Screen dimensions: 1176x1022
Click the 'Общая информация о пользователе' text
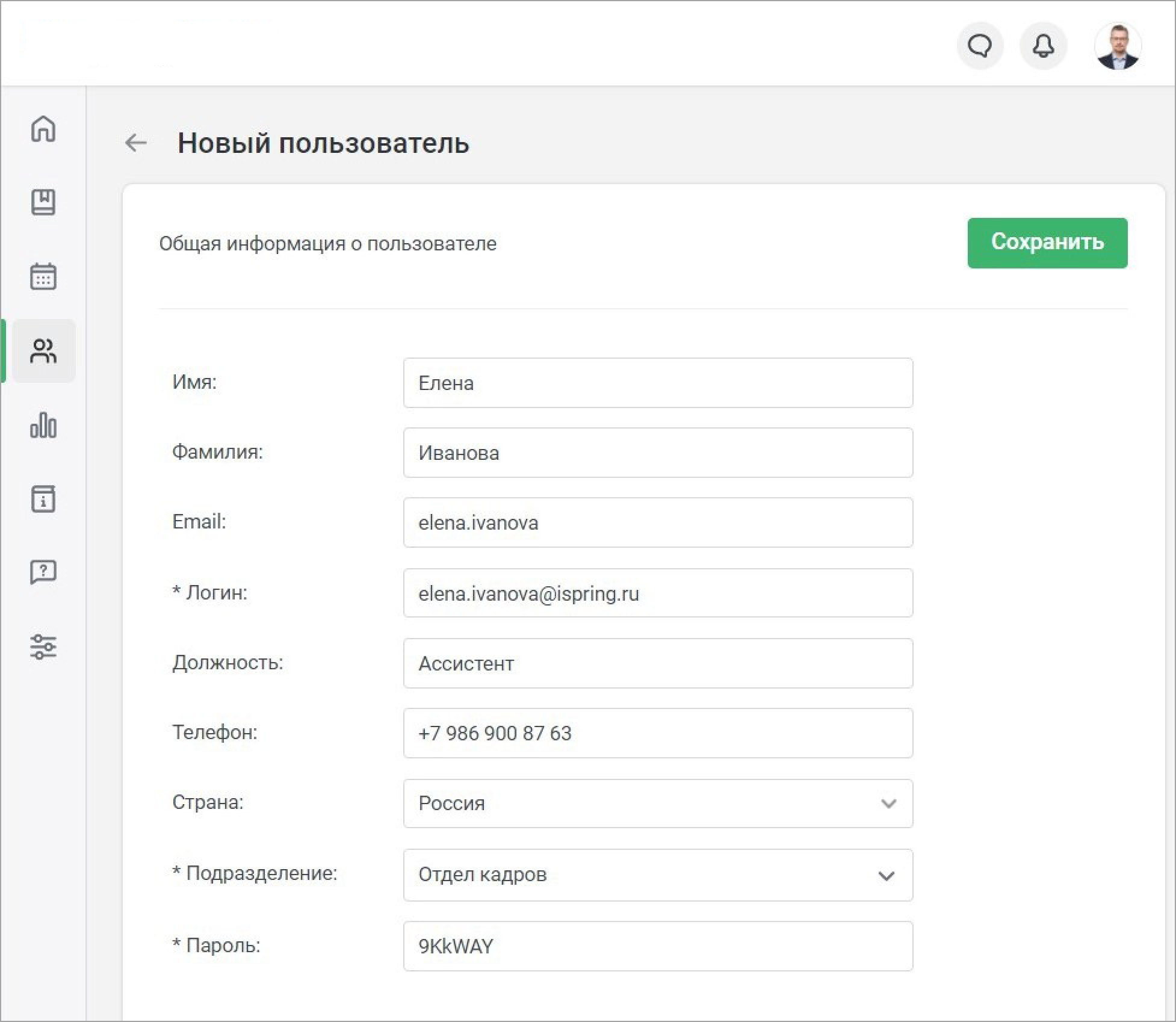pyautogui.click(x=328, y=244)
